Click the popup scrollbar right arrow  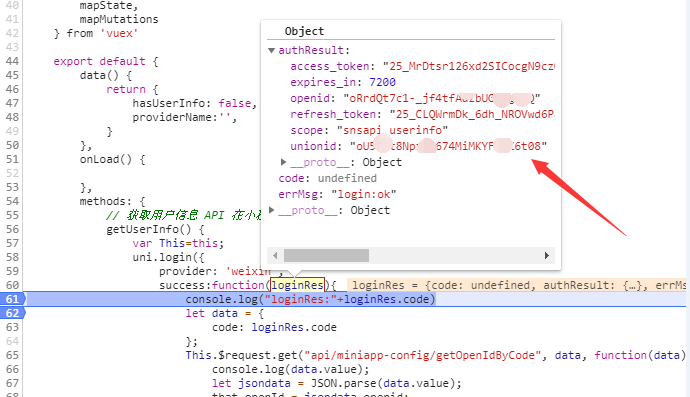547,255
